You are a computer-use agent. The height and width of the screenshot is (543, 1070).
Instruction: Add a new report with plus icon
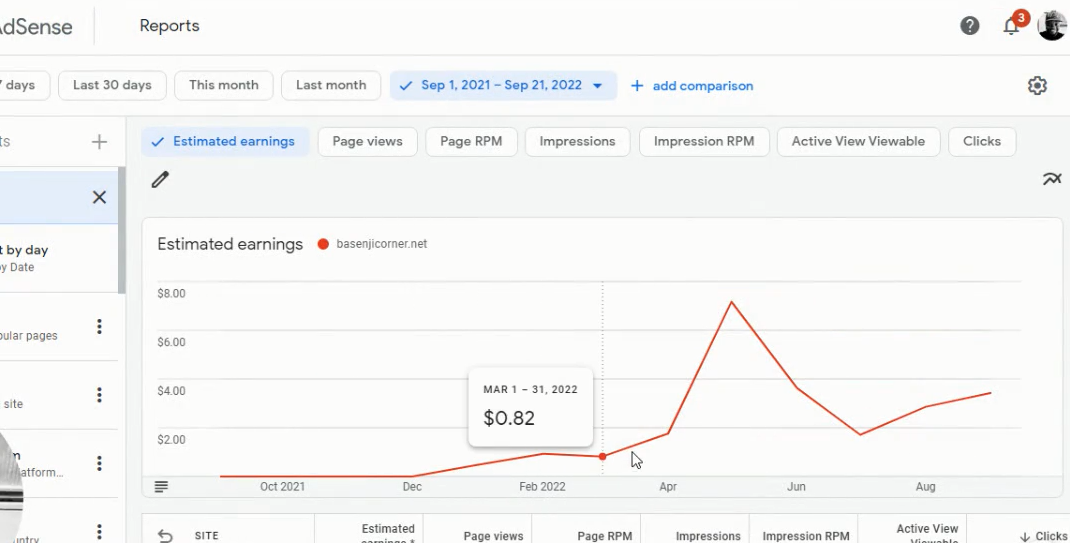point(99,142)
